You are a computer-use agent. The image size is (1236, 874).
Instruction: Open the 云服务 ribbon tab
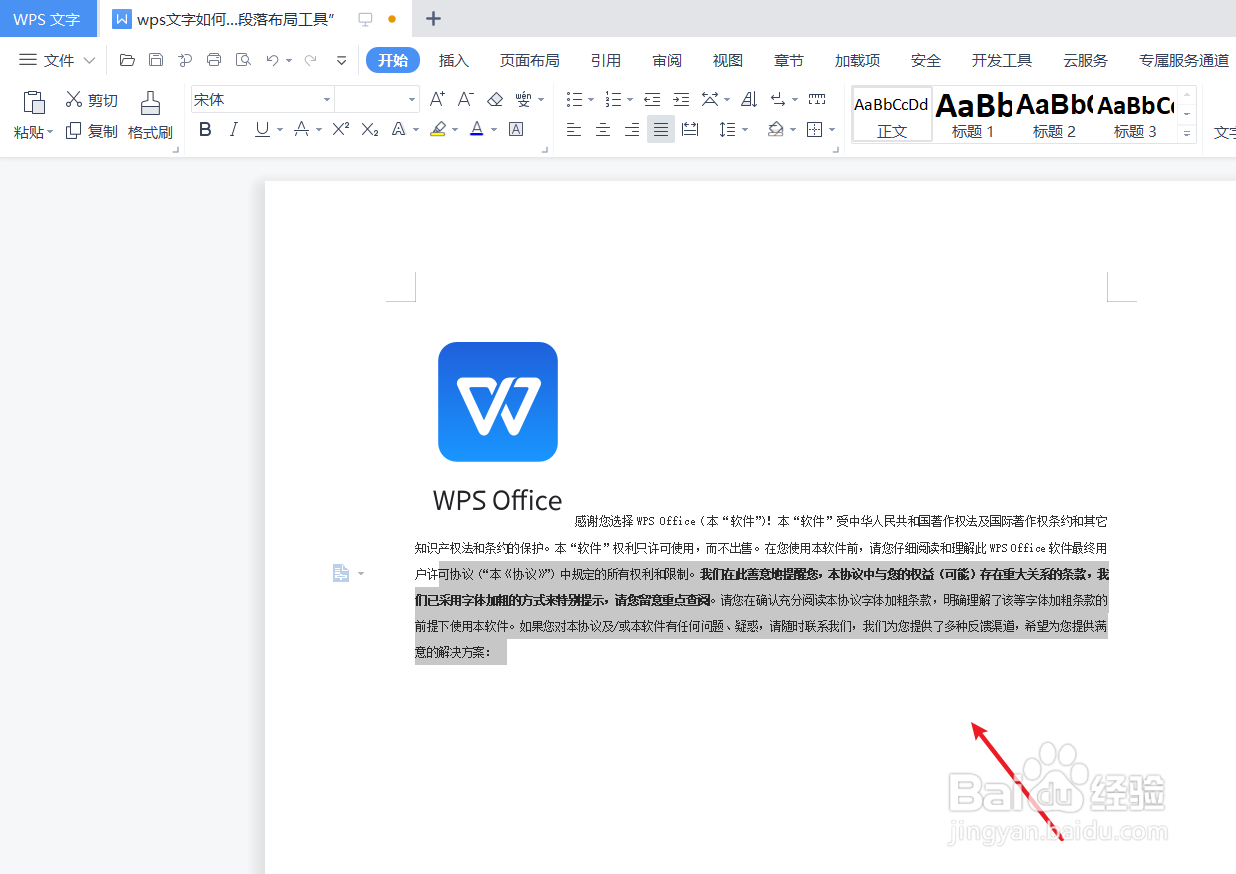(1085, 60)
